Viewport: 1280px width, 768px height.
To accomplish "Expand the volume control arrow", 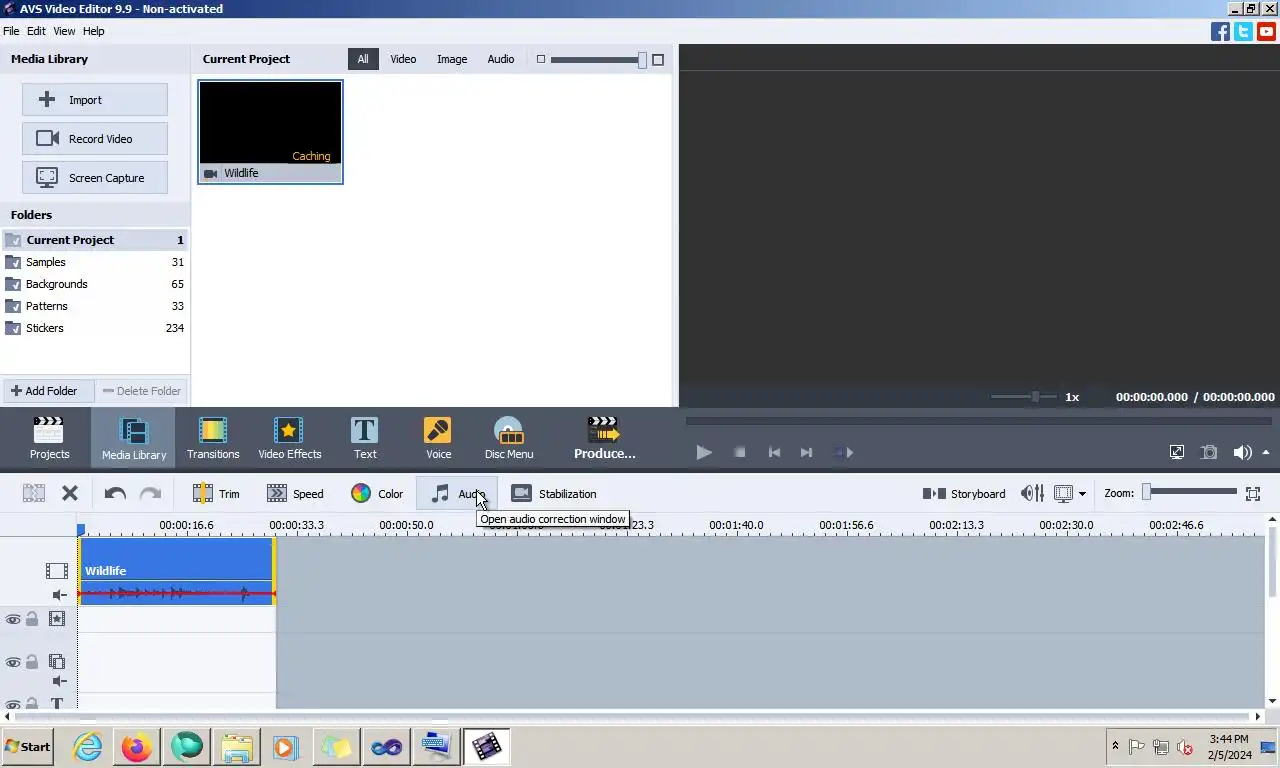I will pos(1266,452).
